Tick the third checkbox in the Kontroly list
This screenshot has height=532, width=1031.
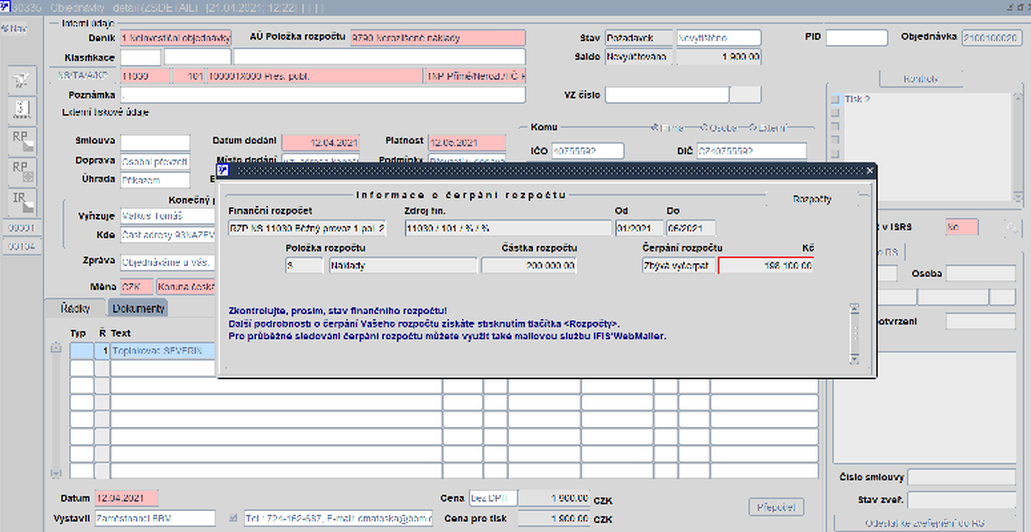(x=835, y=127)
